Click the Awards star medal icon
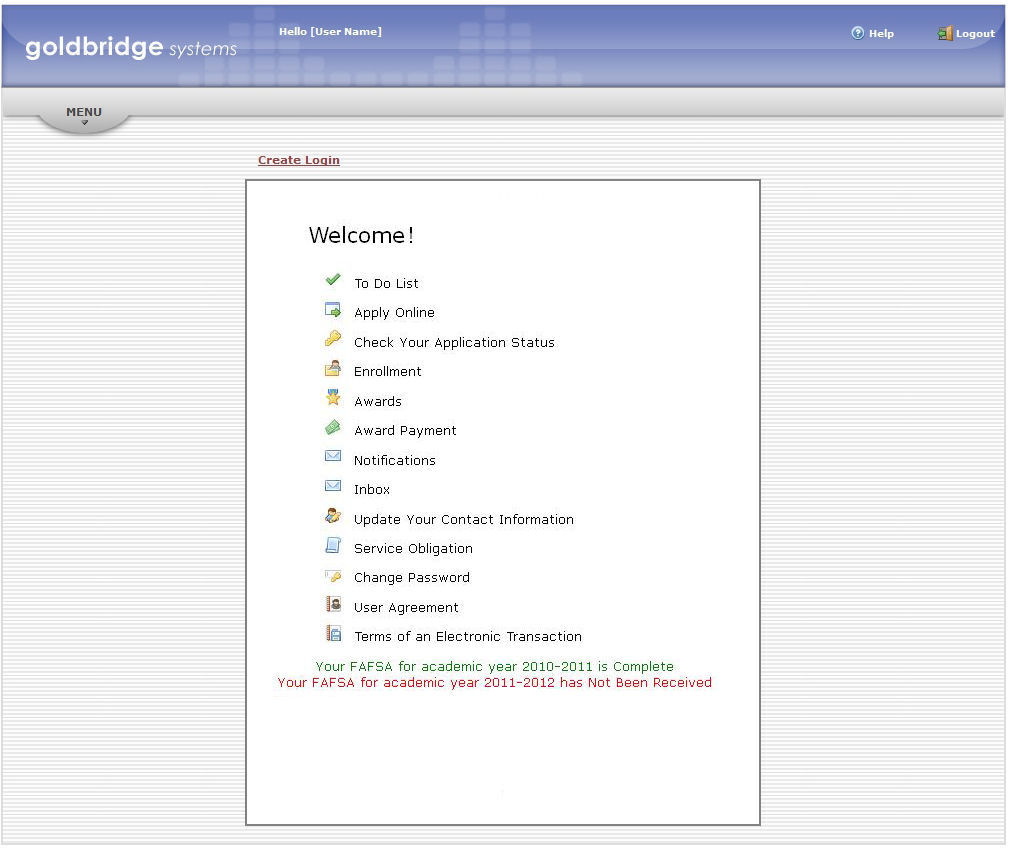 333,397
